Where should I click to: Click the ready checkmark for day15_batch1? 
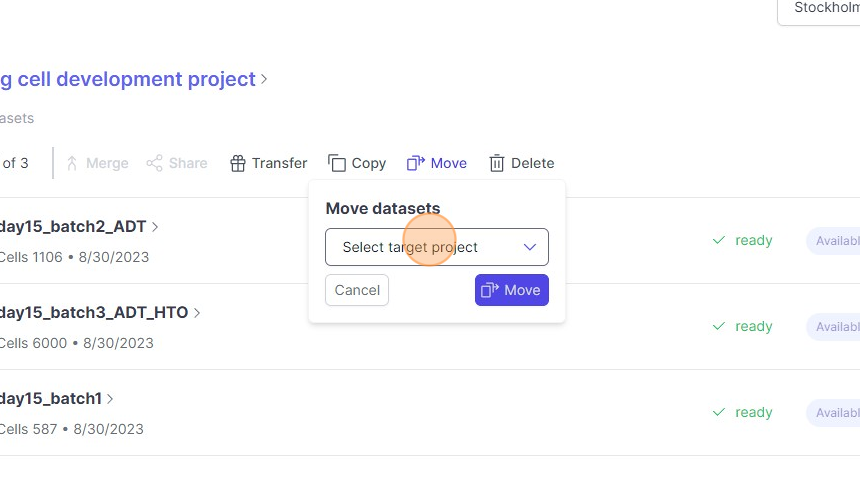coord(718,412)
